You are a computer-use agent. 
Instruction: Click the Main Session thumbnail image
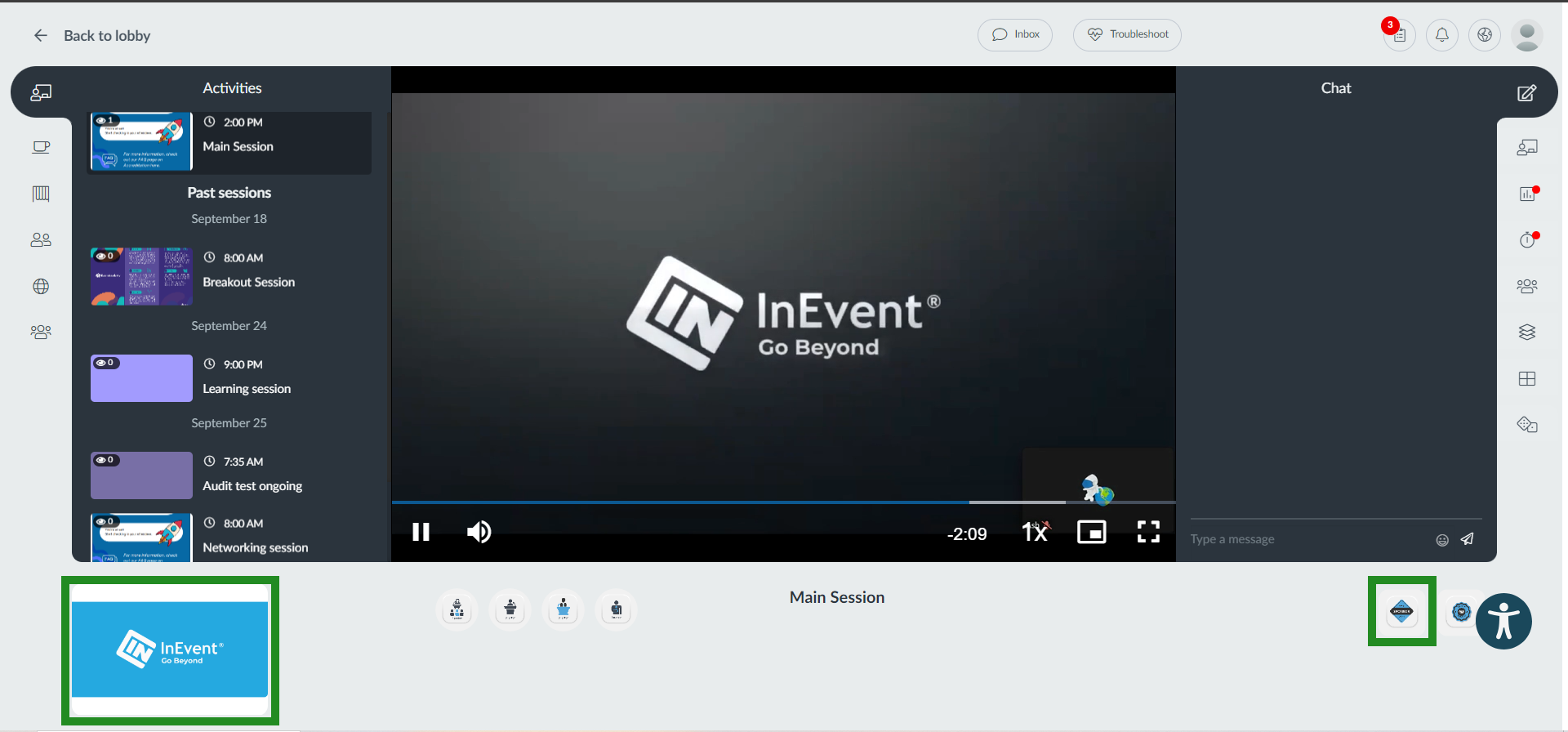coord(141,141)
